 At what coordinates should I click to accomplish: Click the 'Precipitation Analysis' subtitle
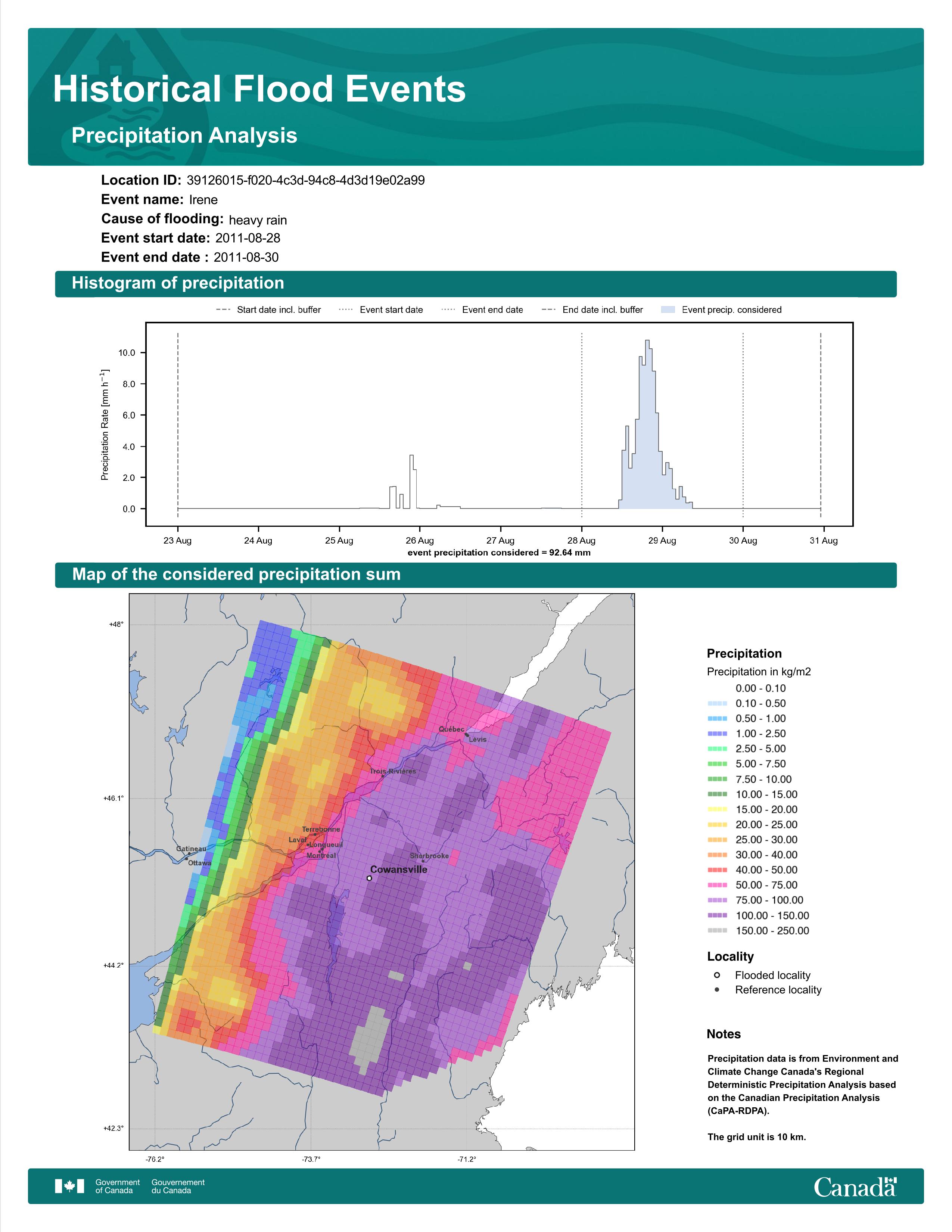tap(184, 136)
